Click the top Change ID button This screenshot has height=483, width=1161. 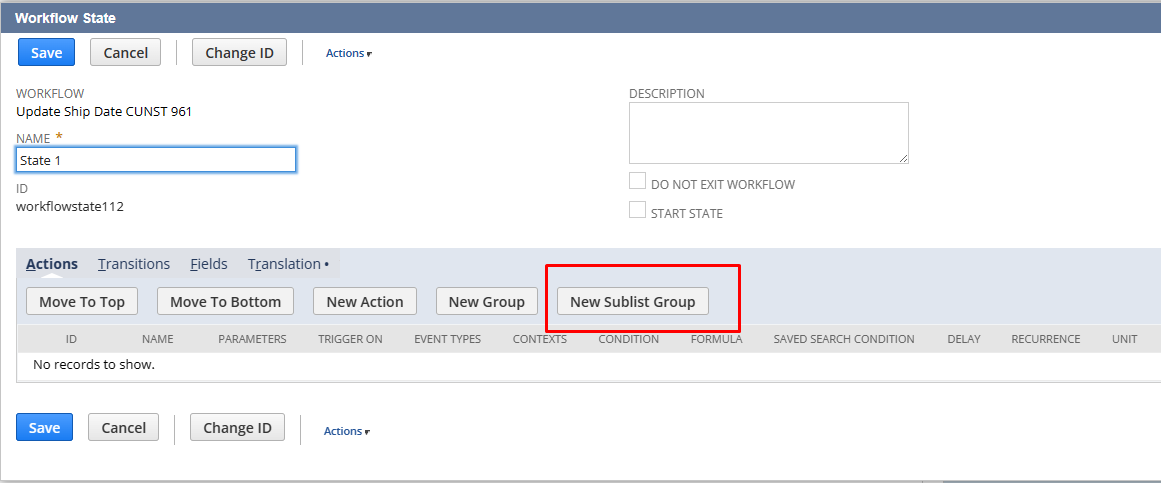pos(239,53)
